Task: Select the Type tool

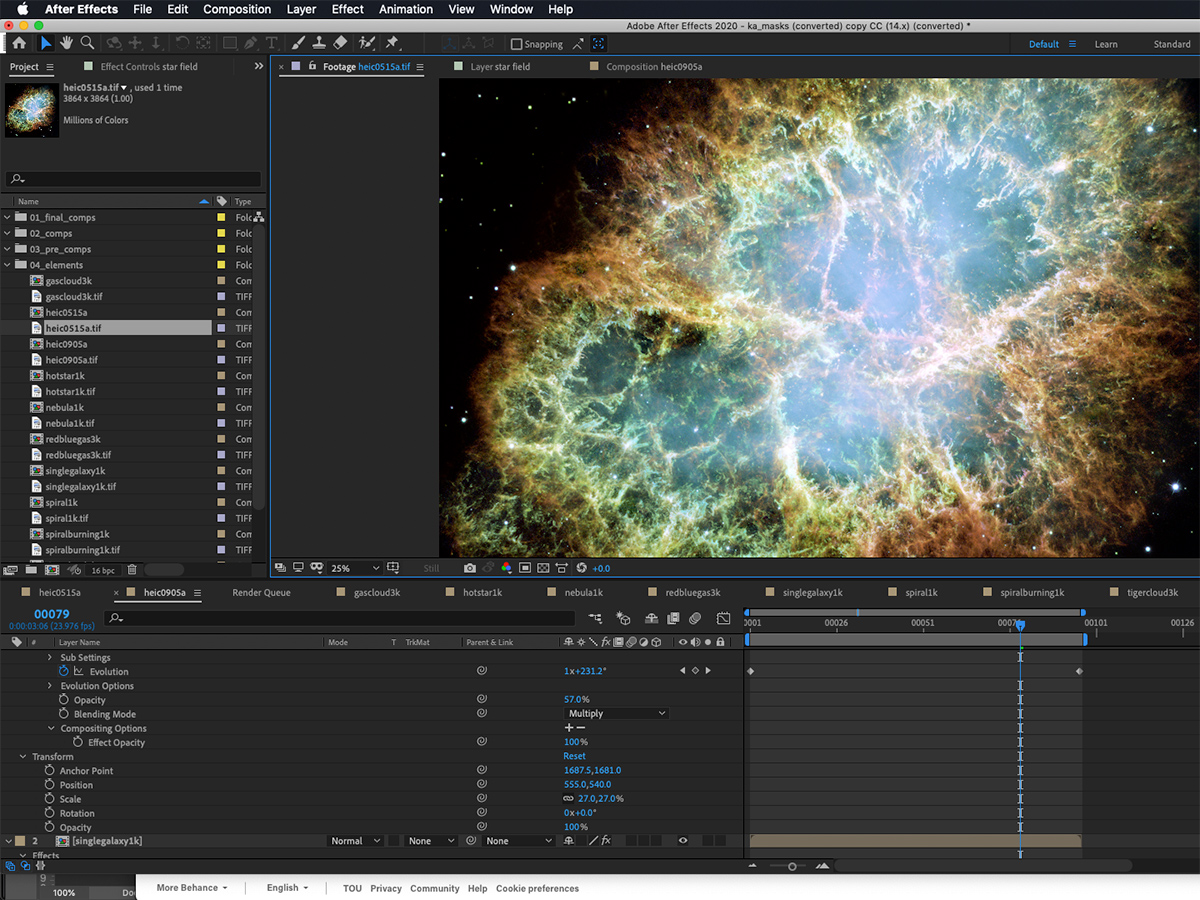Action: [x=271, y=43]
